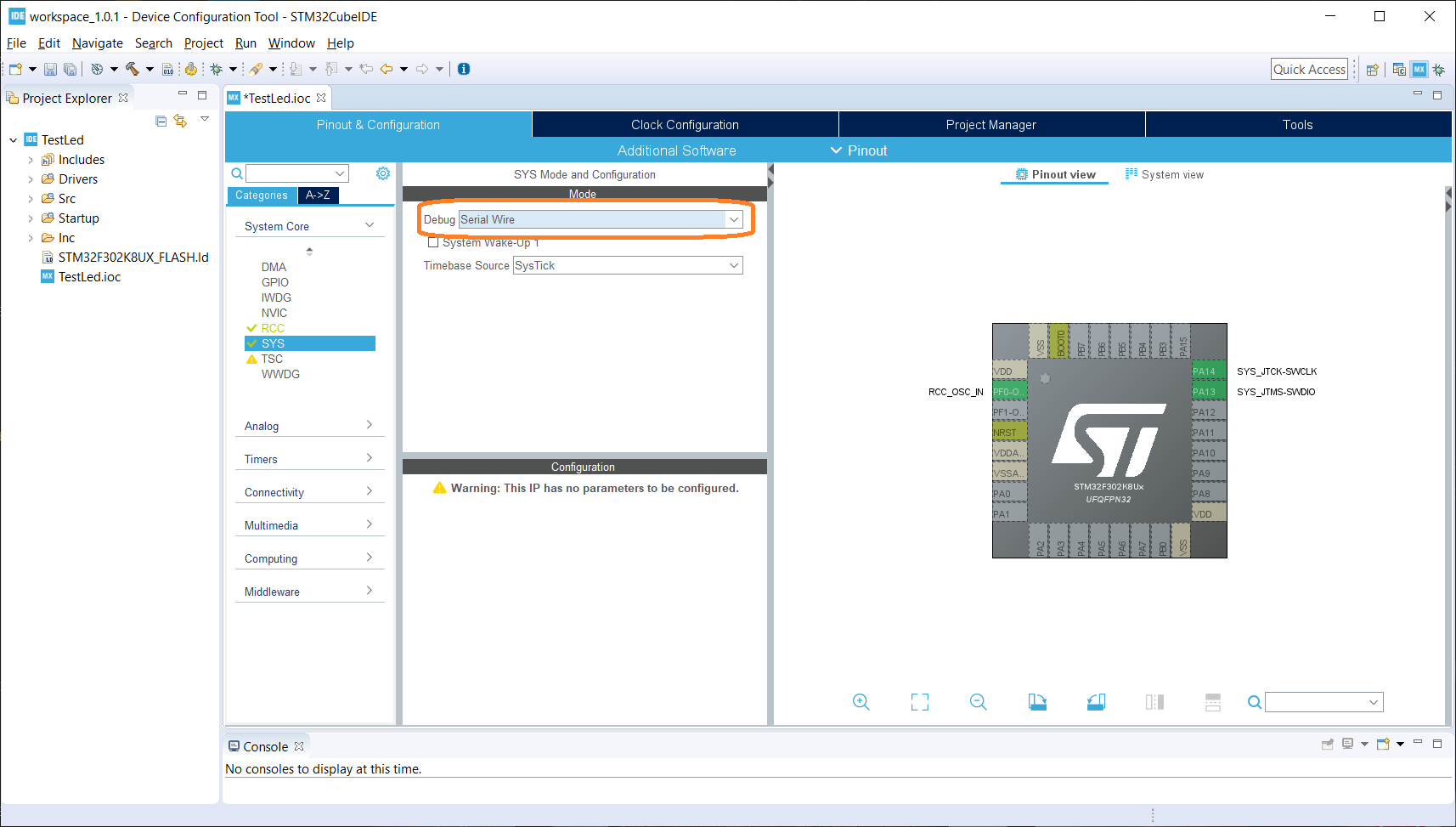Screen dimensions: 1456x827
Task: Click the Device Configuration code generation gear icon
Action: point(191,69)
